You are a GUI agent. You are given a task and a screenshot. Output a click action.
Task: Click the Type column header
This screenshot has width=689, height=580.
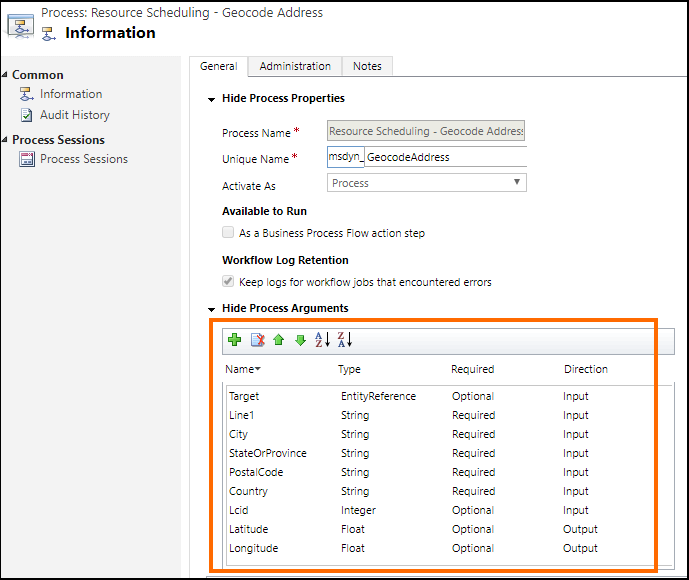[349, 369]
